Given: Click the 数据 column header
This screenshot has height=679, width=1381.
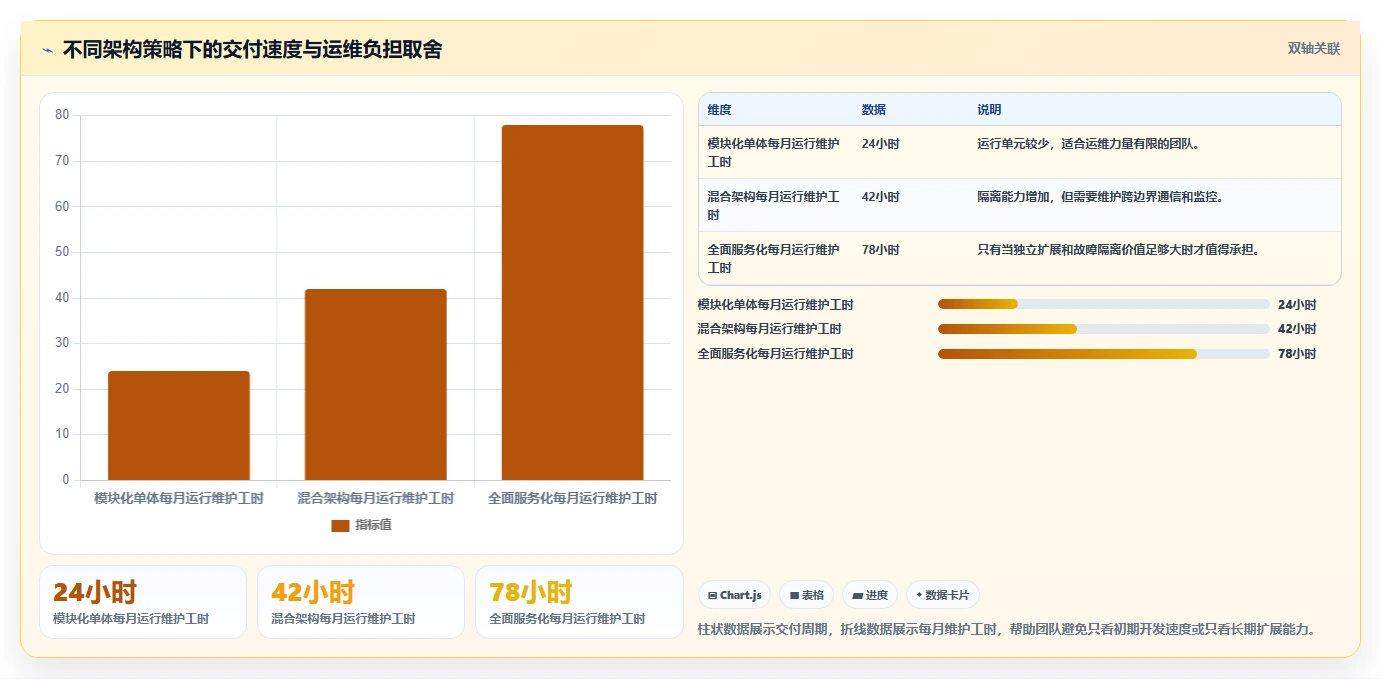Looking at the screenshot, I should (874, 110).
